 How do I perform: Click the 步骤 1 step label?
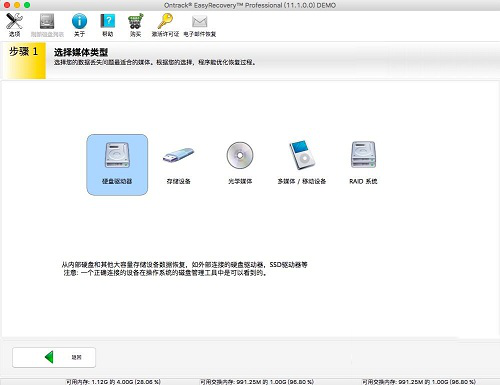pyautogui.click(x=24, y=52)
